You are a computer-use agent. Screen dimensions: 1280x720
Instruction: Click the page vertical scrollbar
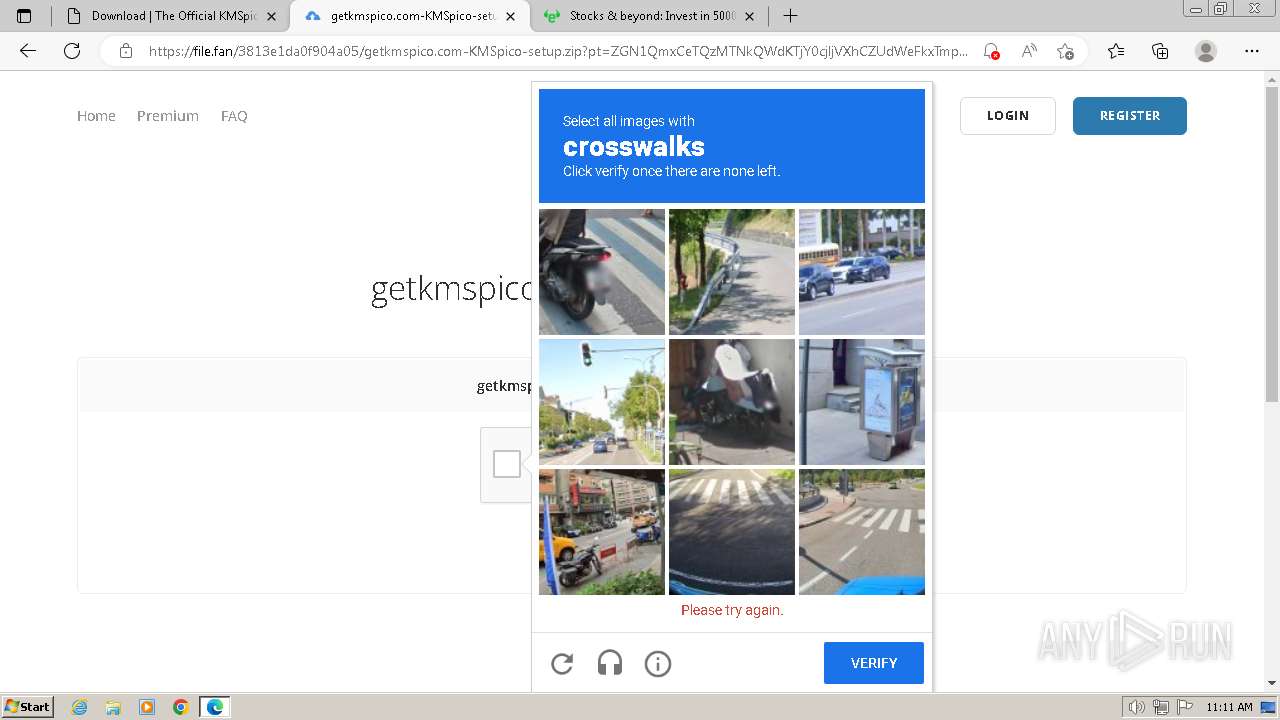(1272, 244)
